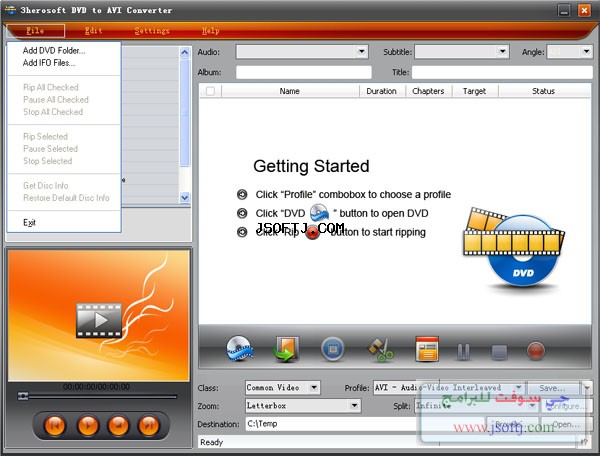Click the left panel scroll up arrow
Screen dimensions: 600x456
(185, 52)
